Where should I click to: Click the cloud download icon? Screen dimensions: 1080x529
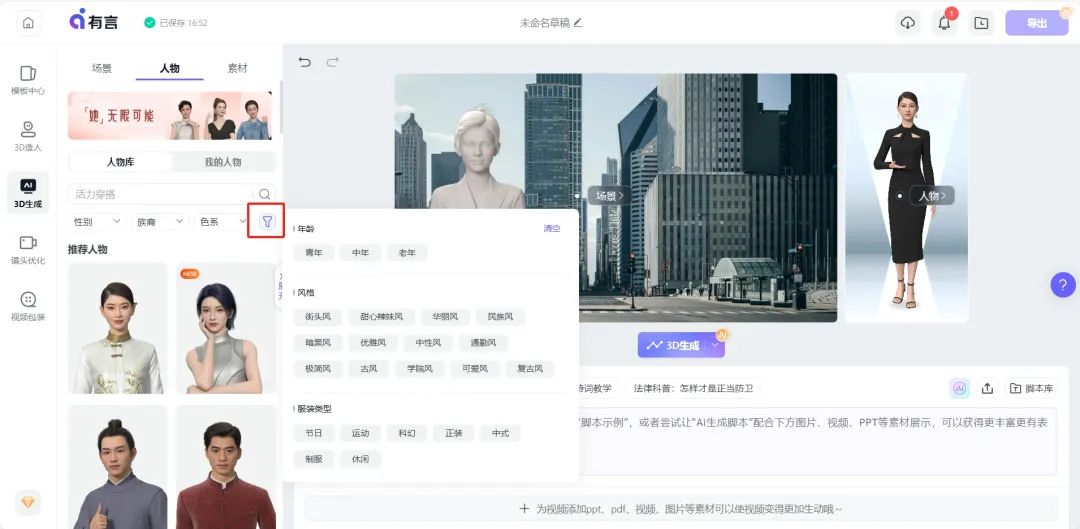pyautogui.click(x=908, y=23)
